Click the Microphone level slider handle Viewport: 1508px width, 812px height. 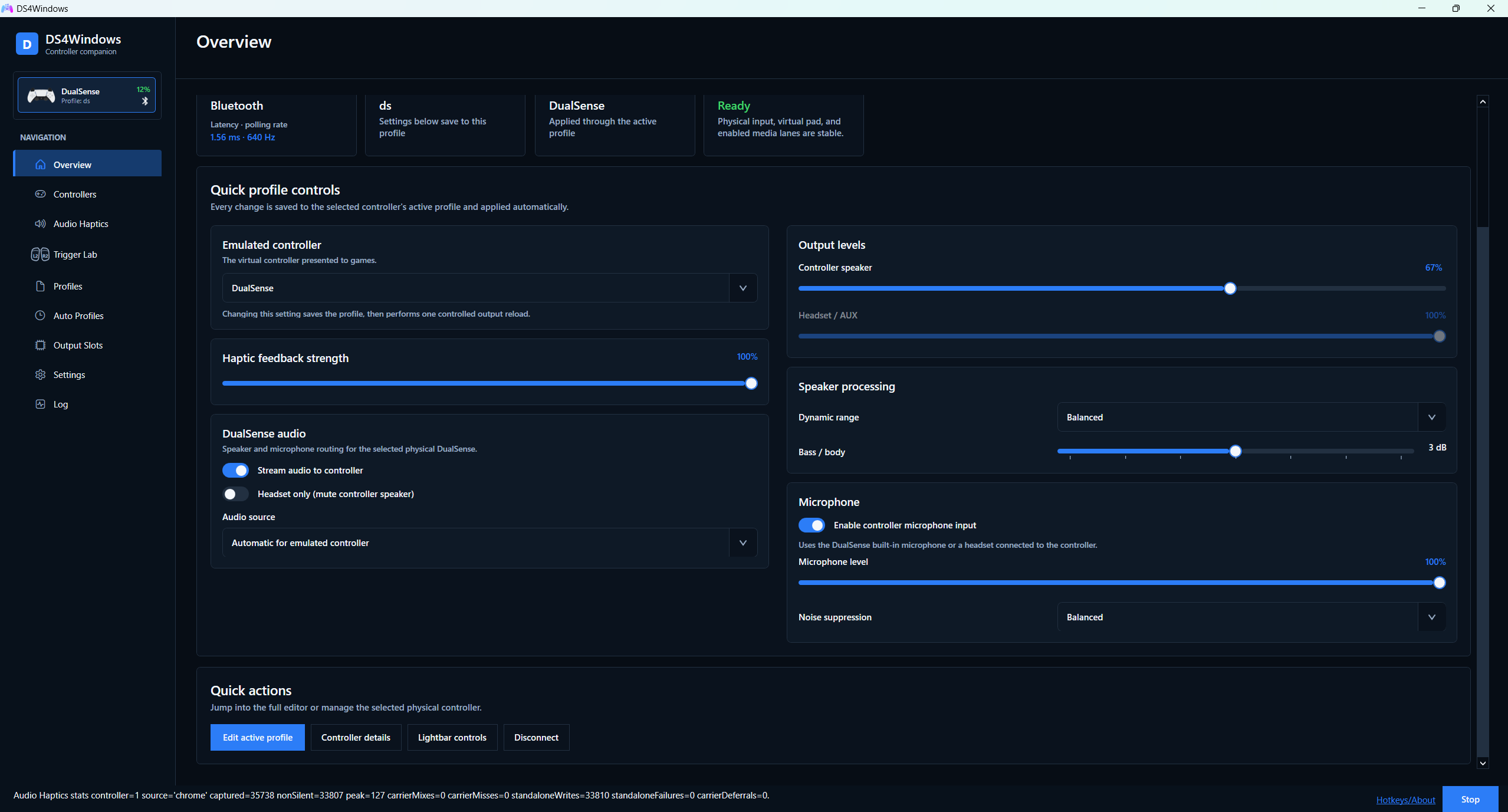pos(1439,583)
